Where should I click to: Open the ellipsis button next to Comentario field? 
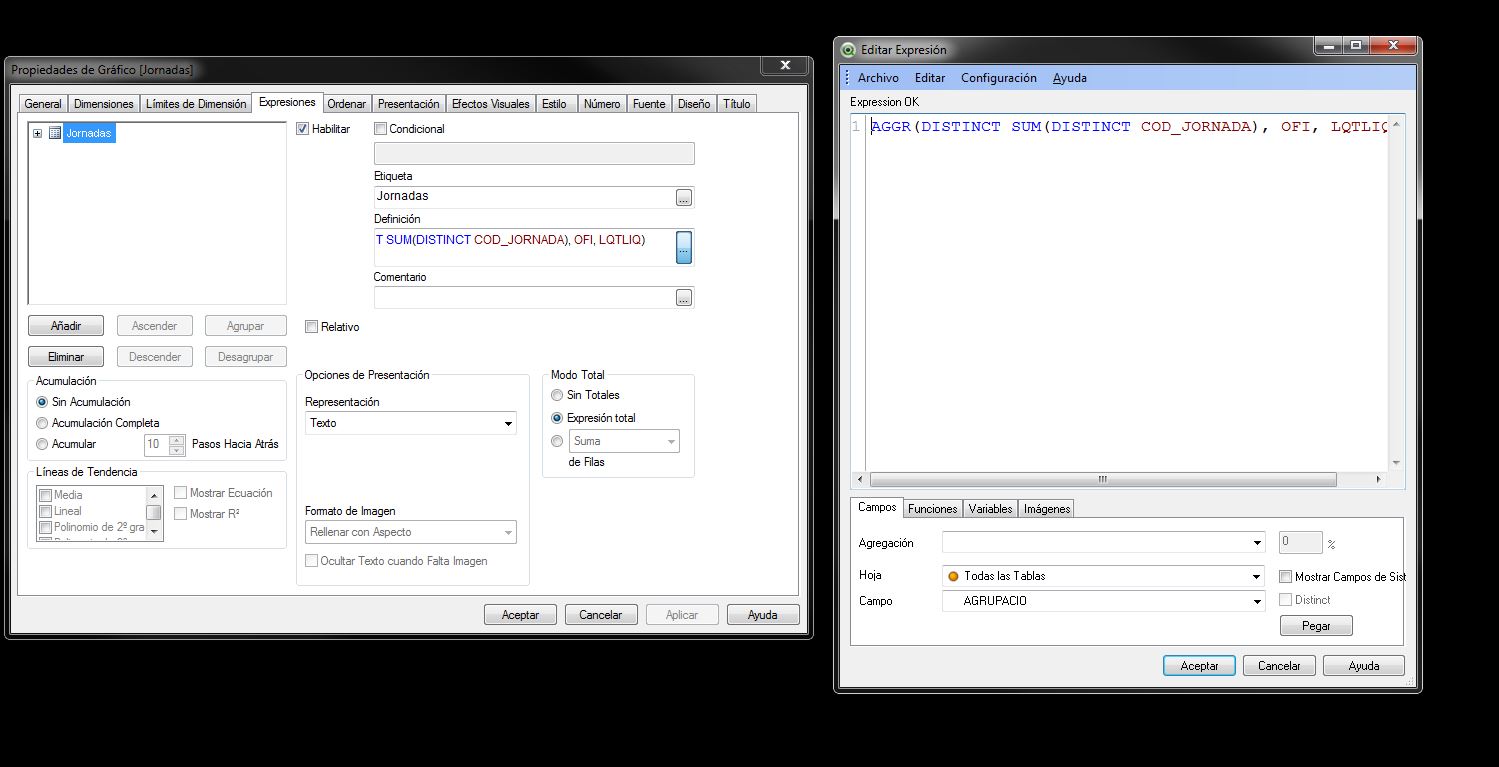click(684, 298)
